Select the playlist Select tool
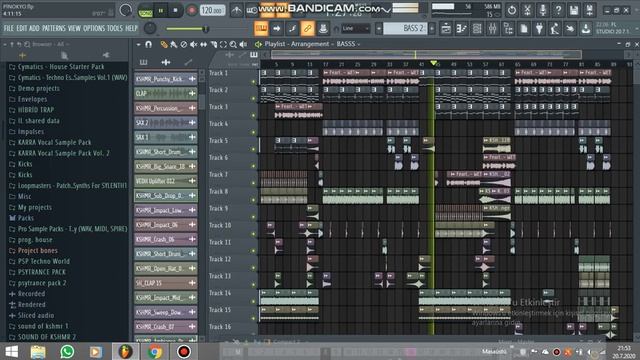This screenshot has width=640, height=360. (x=223, y=44)
